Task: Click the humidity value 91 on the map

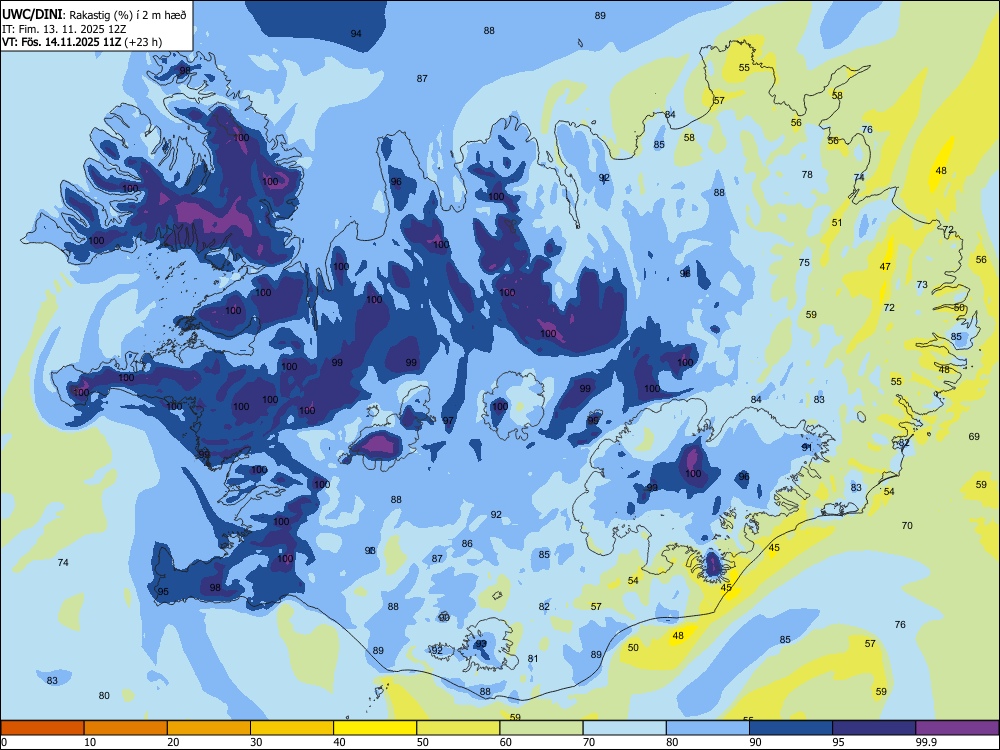Action: [x=807, y=447]
